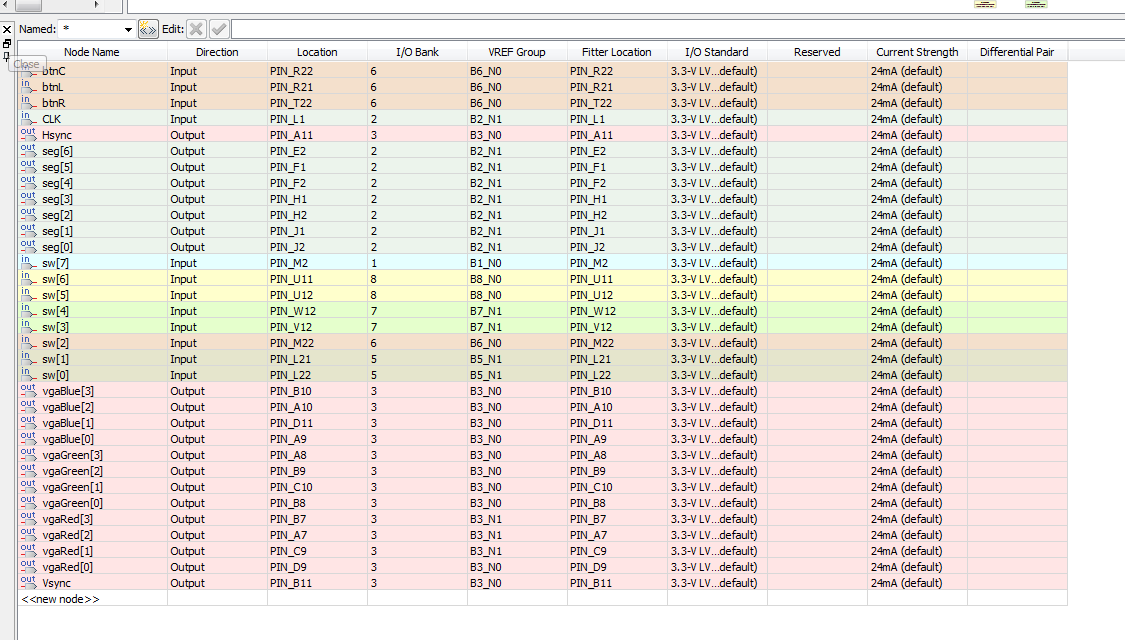Select the Direction cell for seg[1]
The width and height of the screenshot is (1125, 640).
click(217, 231)
